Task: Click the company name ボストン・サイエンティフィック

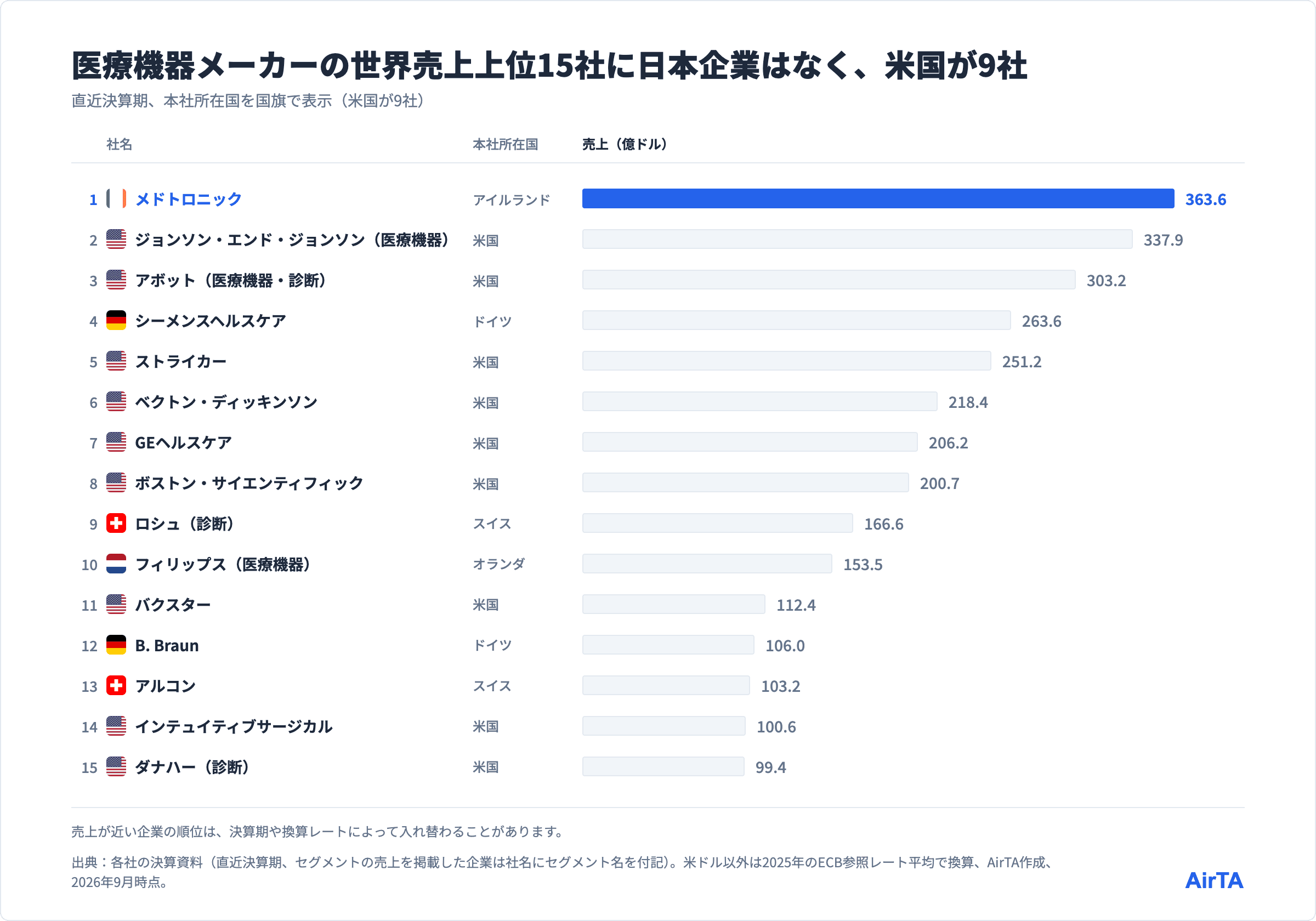Action: [x=249, y=483]
